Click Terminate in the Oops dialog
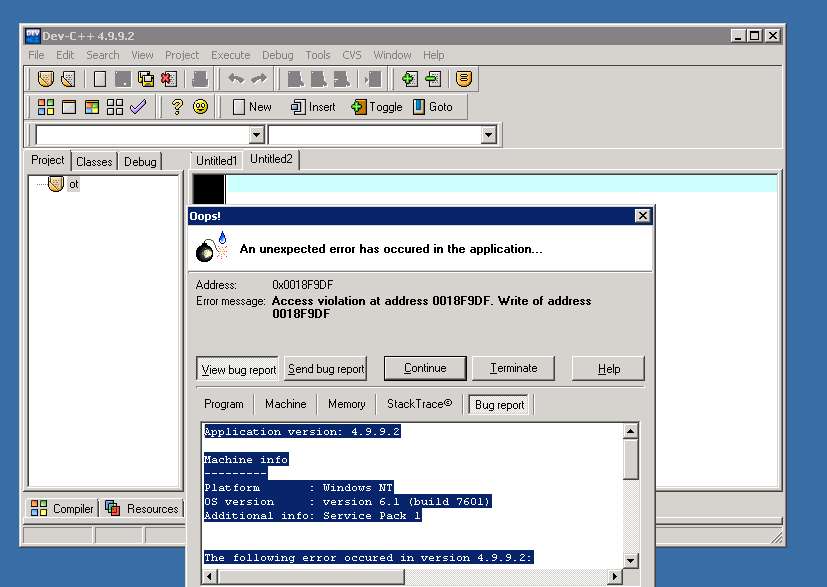The image size is (827, 587). [x=514, y=368]
